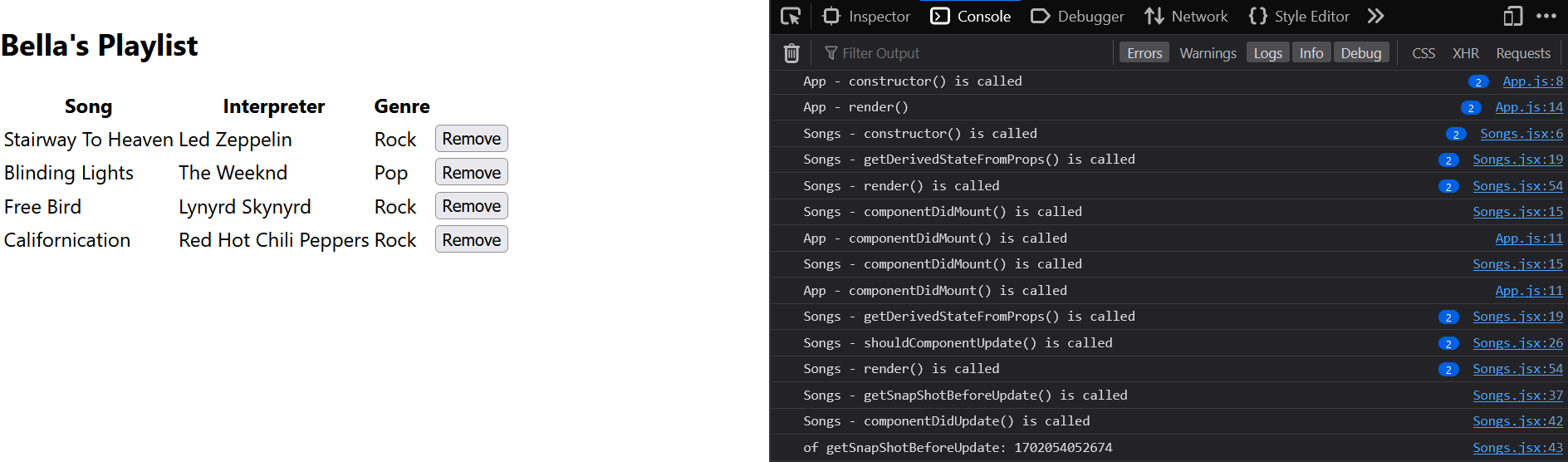
Task: Switch to the Network tab
Action: click(x=1186, y=17)
